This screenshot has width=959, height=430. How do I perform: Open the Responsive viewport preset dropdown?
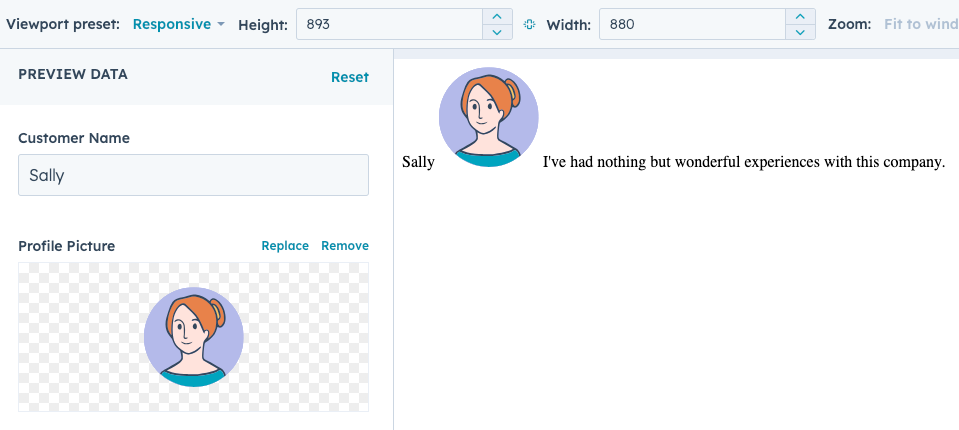pyautogui.click(x=172, y=24)
